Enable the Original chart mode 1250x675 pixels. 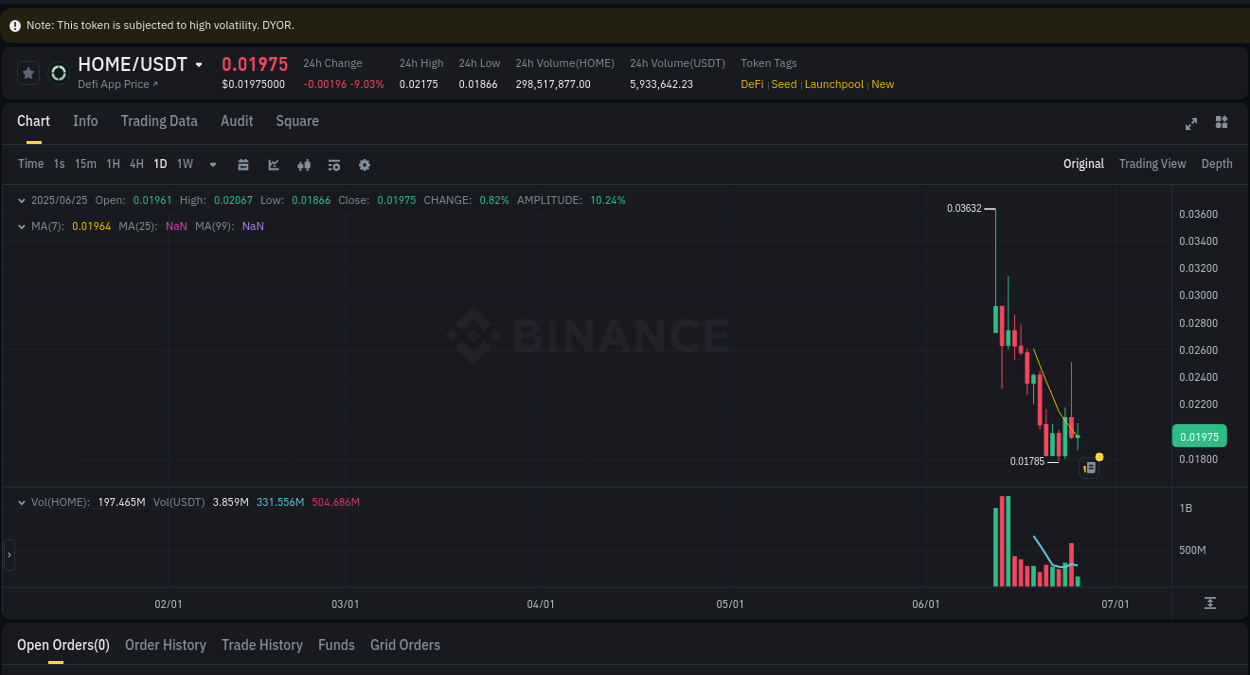coord(1083,163)
